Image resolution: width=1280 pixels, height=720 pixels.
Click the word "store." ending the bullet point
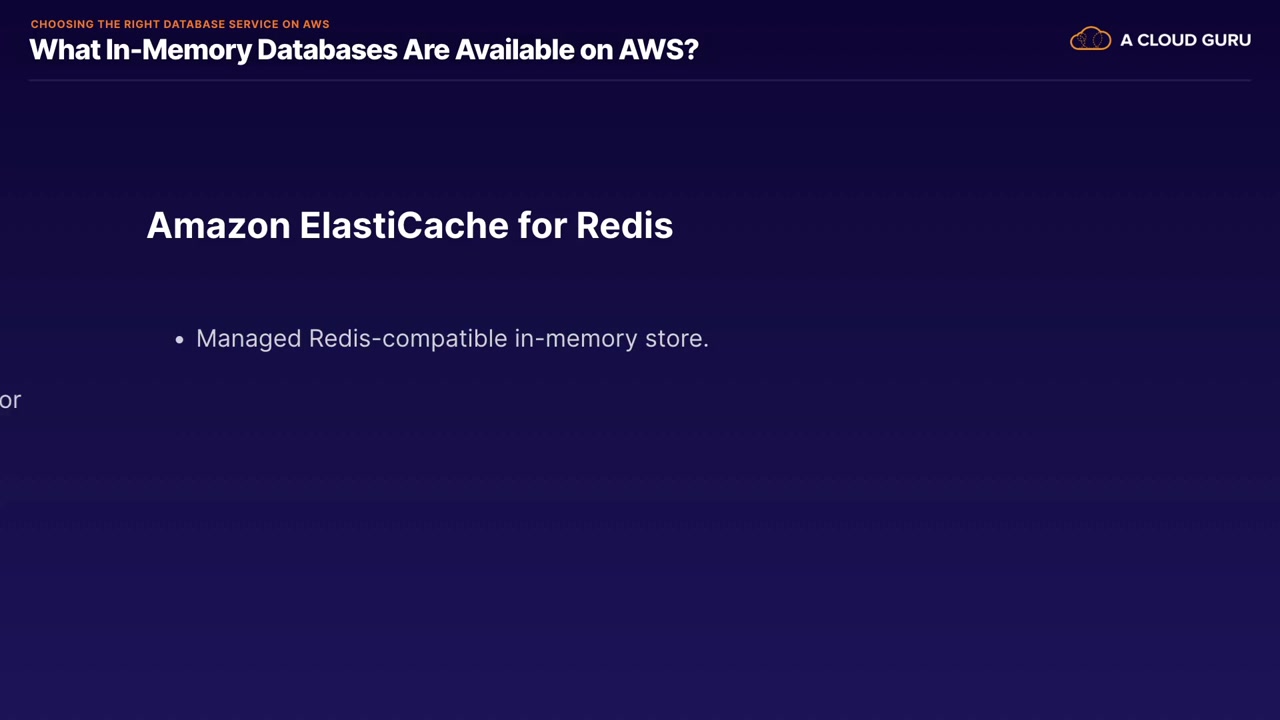[677, 338]
